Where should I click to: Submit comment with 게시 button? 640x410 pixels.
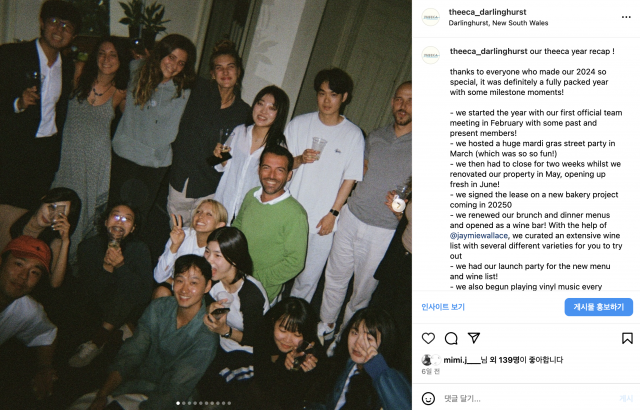point(626,399)
